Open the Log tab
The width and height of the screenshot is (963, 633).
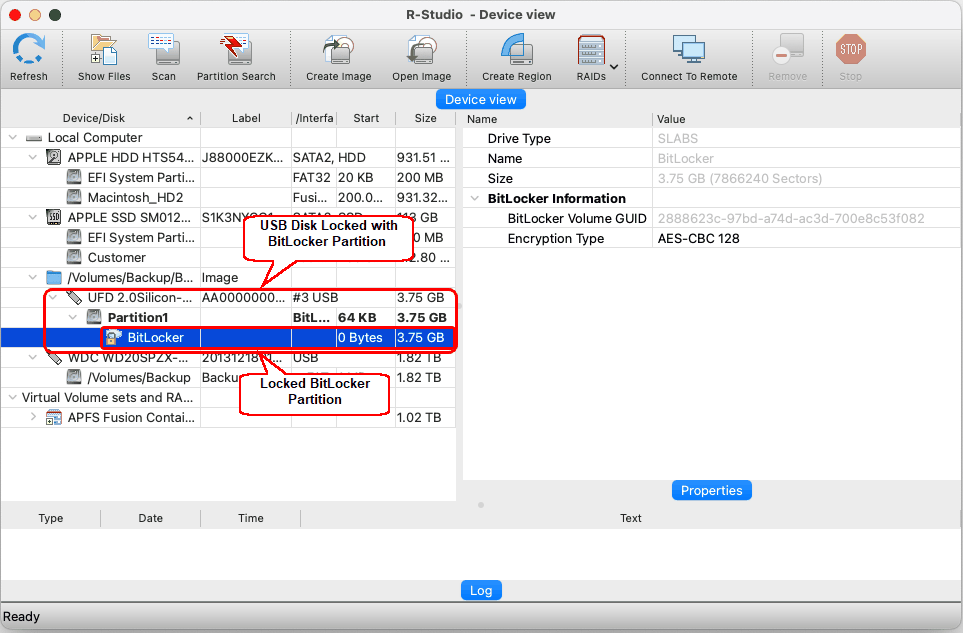coord(481,591)
